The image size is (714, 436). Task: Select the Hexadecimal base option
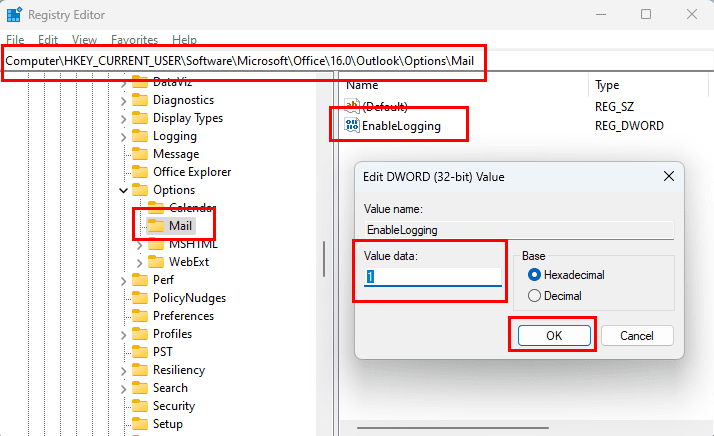tap(534, 275)
